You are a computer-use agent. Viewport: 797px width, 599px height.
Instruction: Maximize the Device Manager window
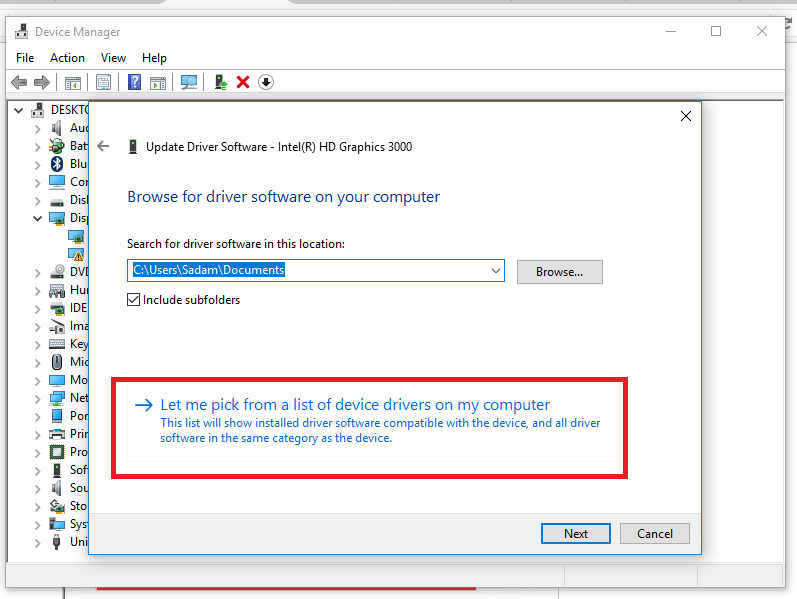(x=716, y=32)
